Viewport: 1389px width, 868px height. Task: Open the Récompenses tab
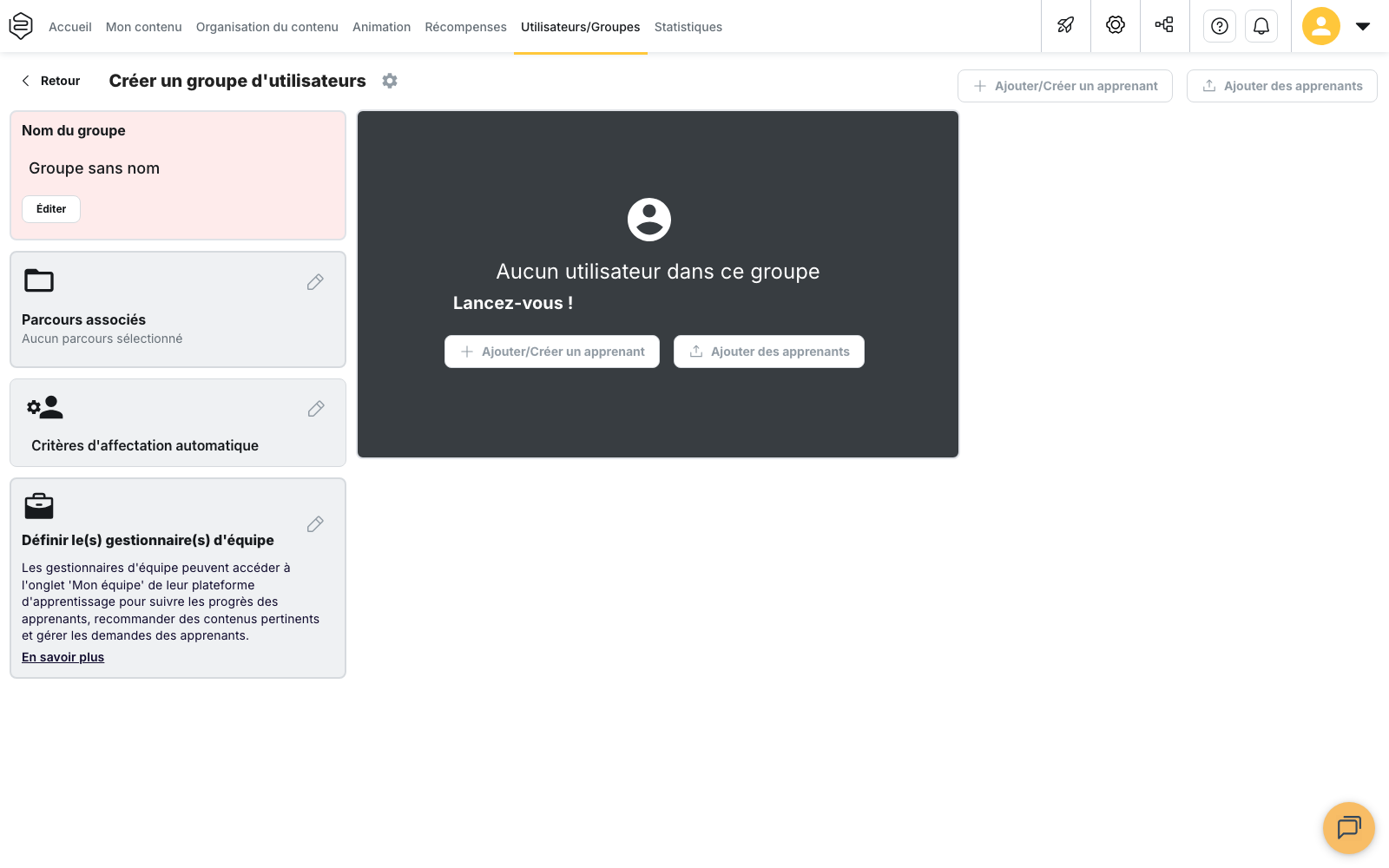point(466,27)
